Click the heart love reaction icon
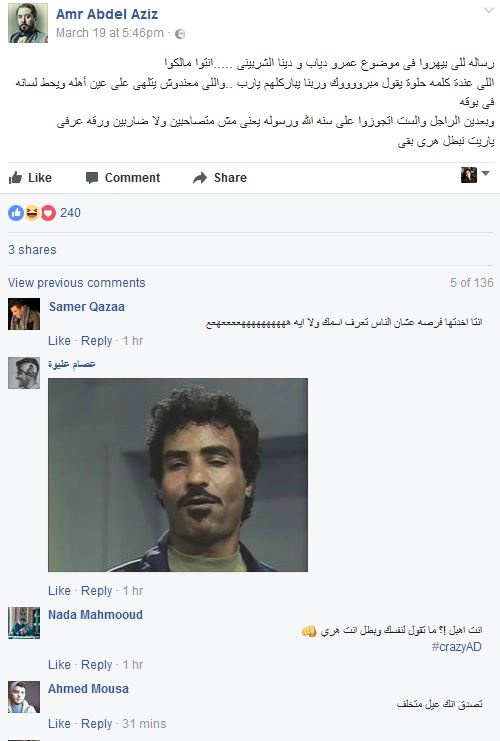 point(48,213)
